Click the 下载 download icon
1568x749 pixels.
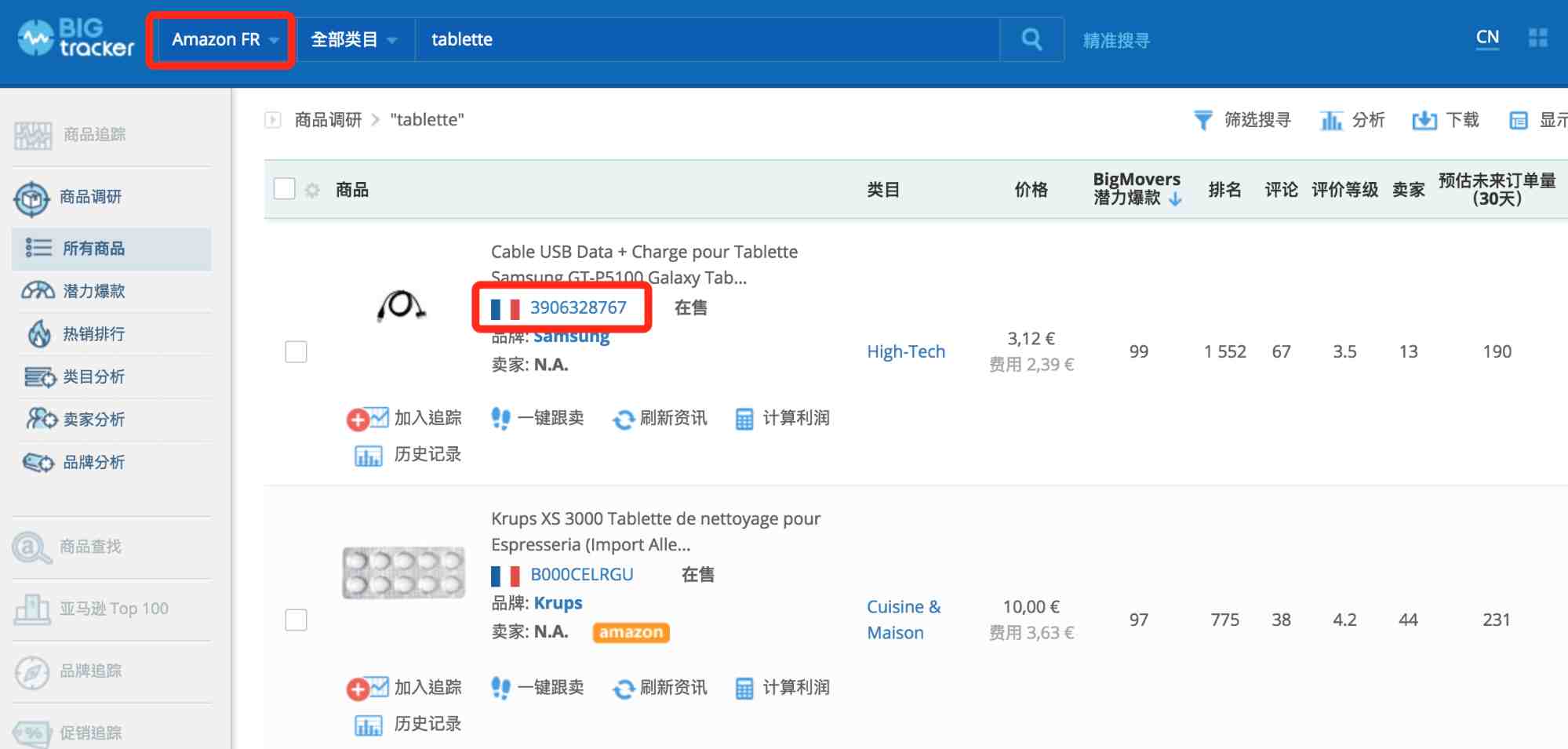[1424, 120]
